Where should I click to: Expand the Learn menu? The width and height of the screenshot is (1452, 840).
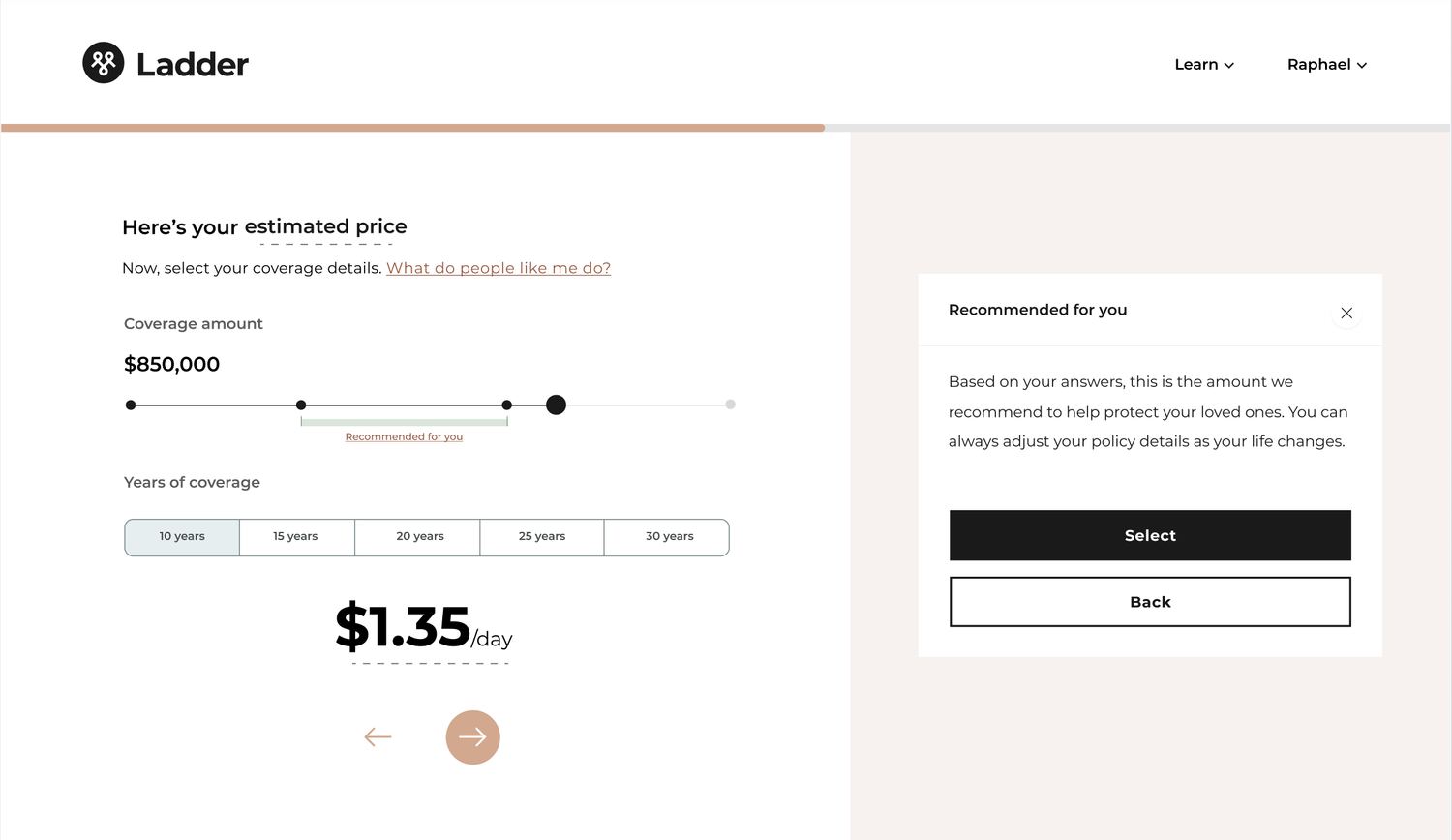(x=1204, y=65)
